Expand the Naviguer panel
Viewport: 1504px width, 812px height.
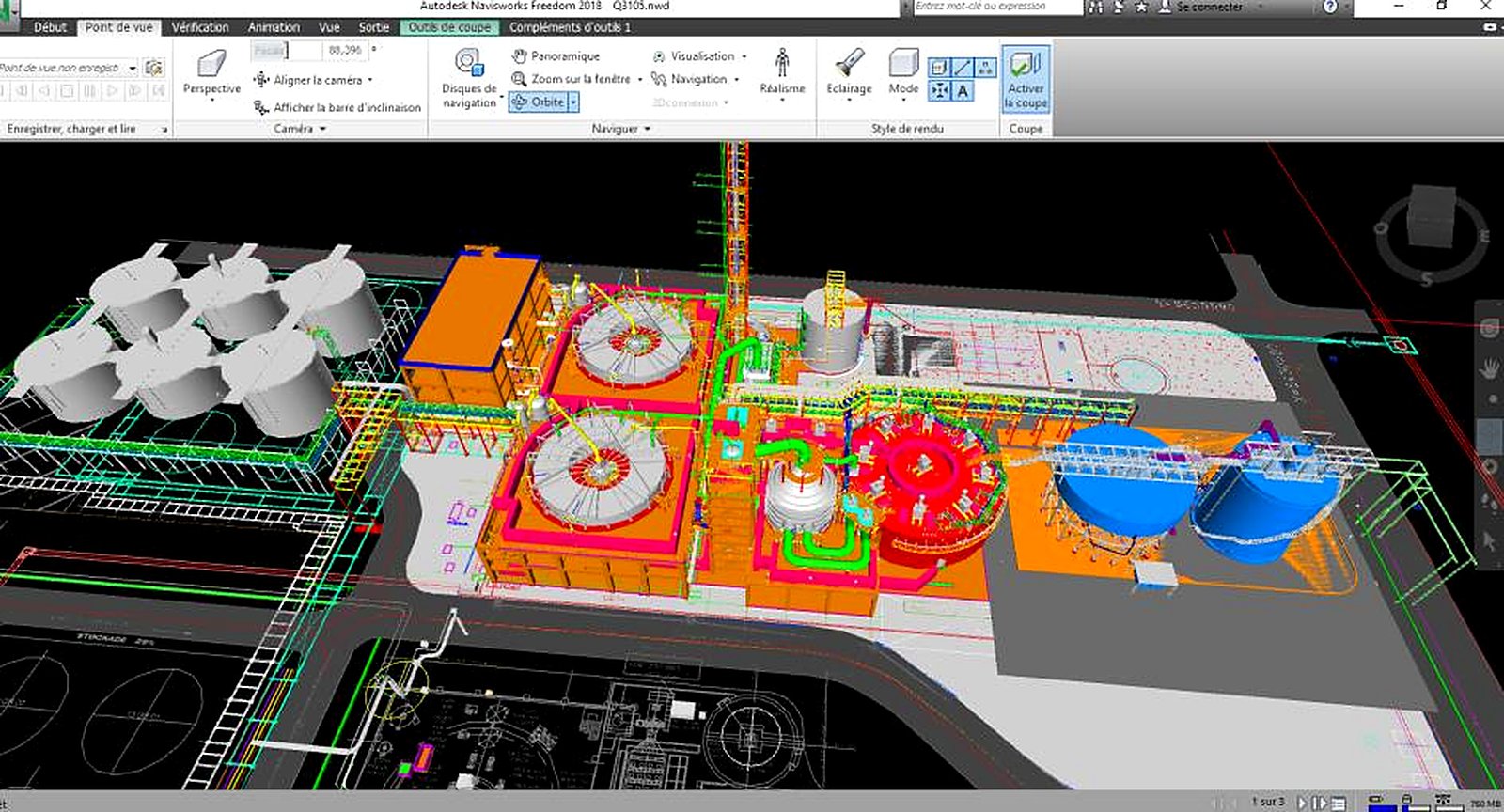(621, 129)
